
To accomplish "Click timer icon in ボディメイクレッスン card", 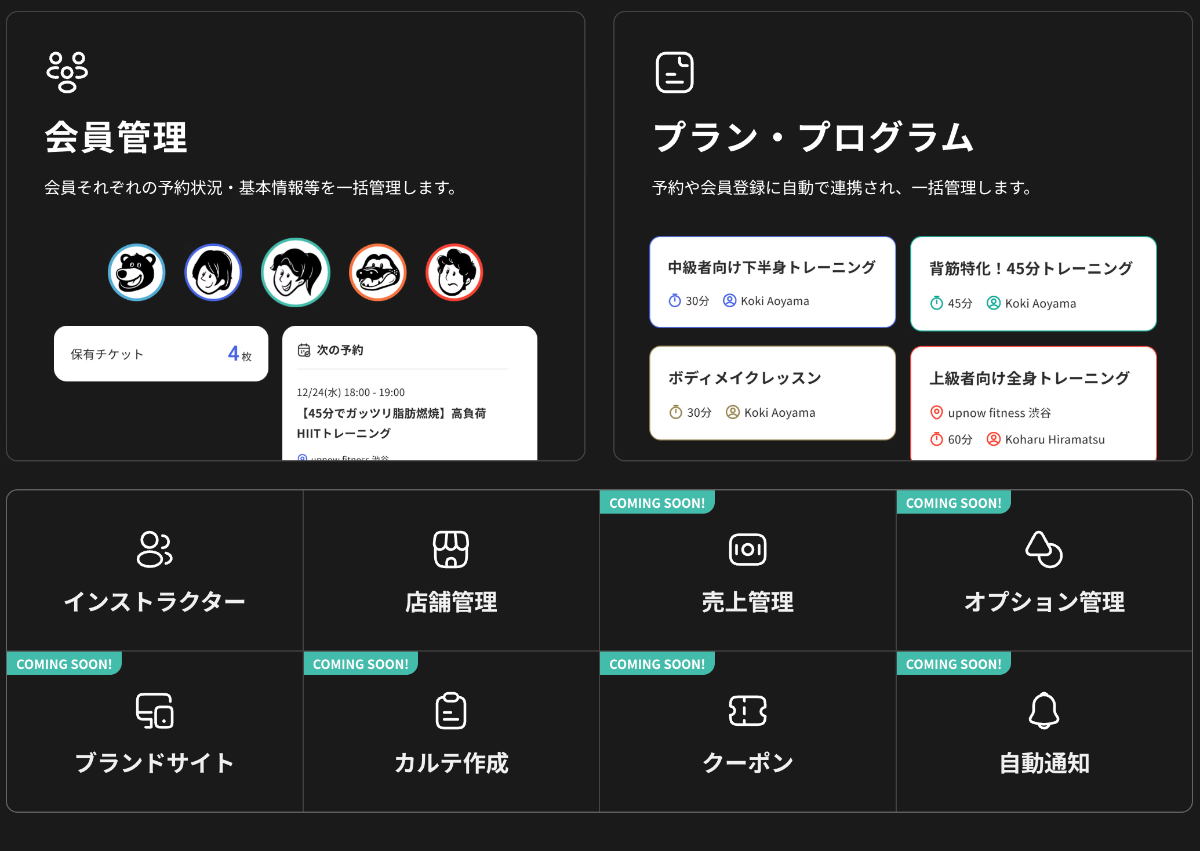I will tap(675, 412).
